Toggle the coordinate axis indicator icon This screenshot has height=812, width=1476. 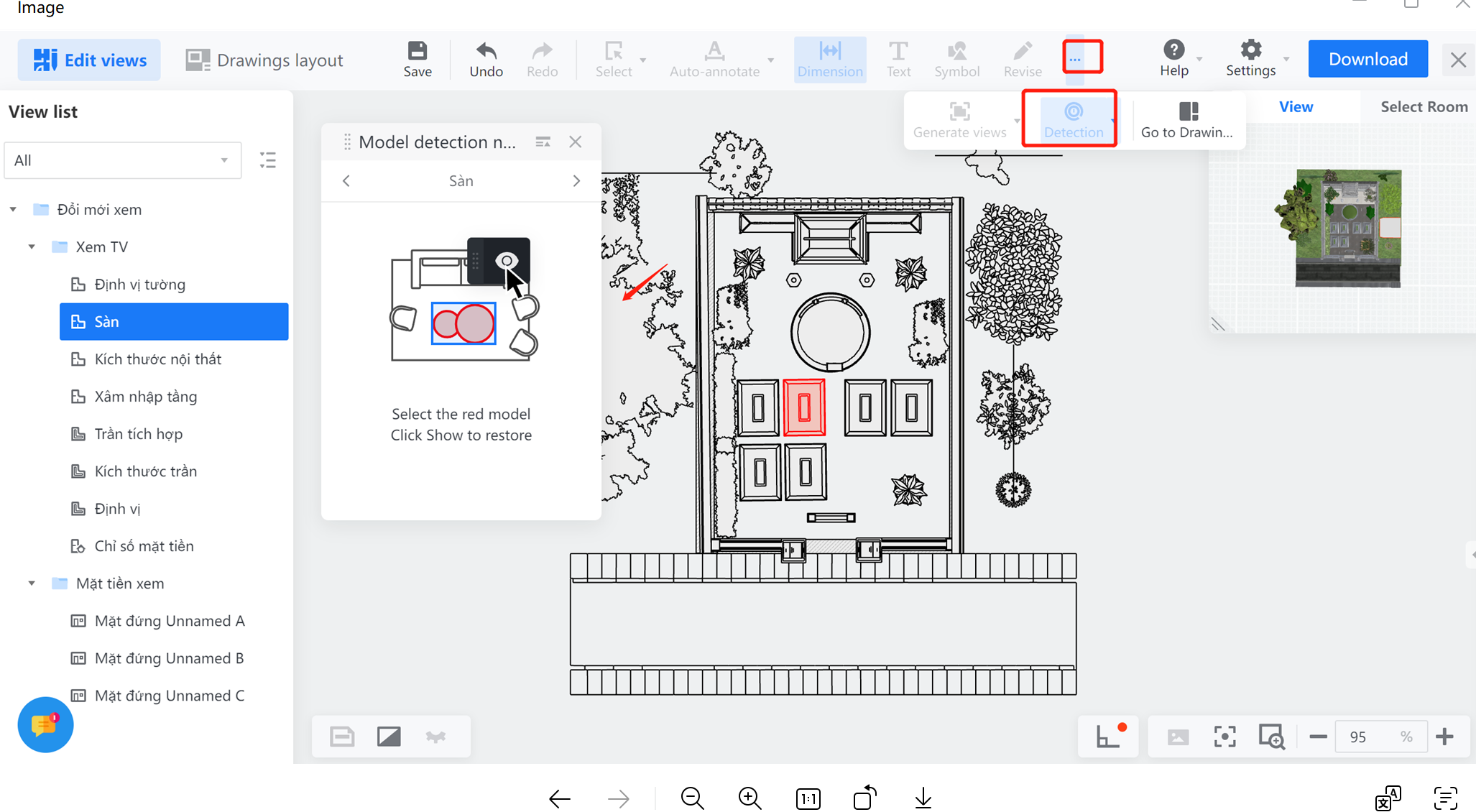tap(1107, 737)
